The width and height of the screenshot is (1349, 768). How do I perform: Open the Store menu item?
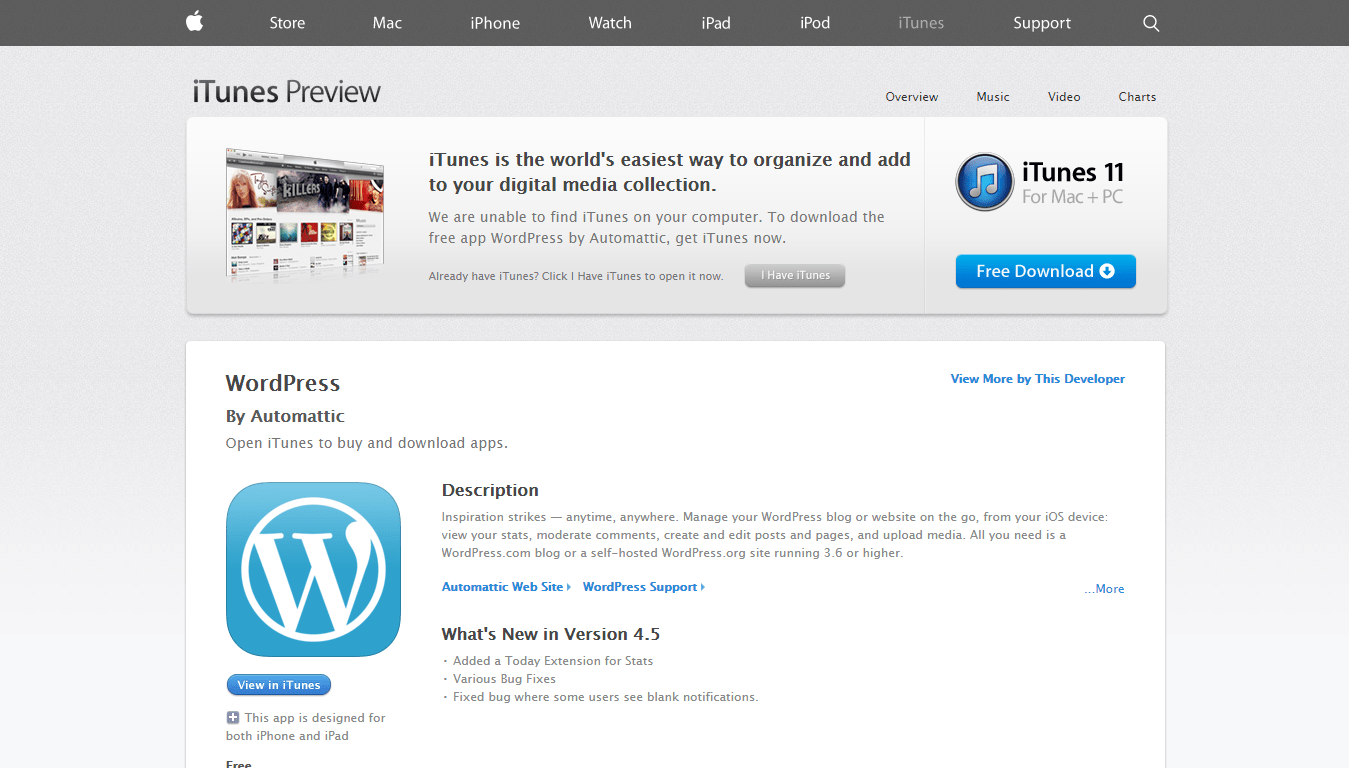pos(287,23)
